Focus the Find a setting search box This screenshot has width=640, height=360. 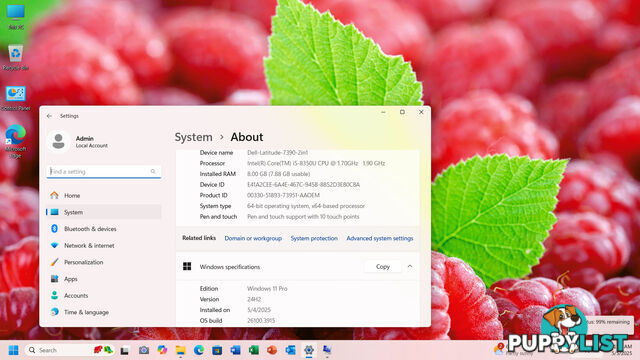point(104,171)
